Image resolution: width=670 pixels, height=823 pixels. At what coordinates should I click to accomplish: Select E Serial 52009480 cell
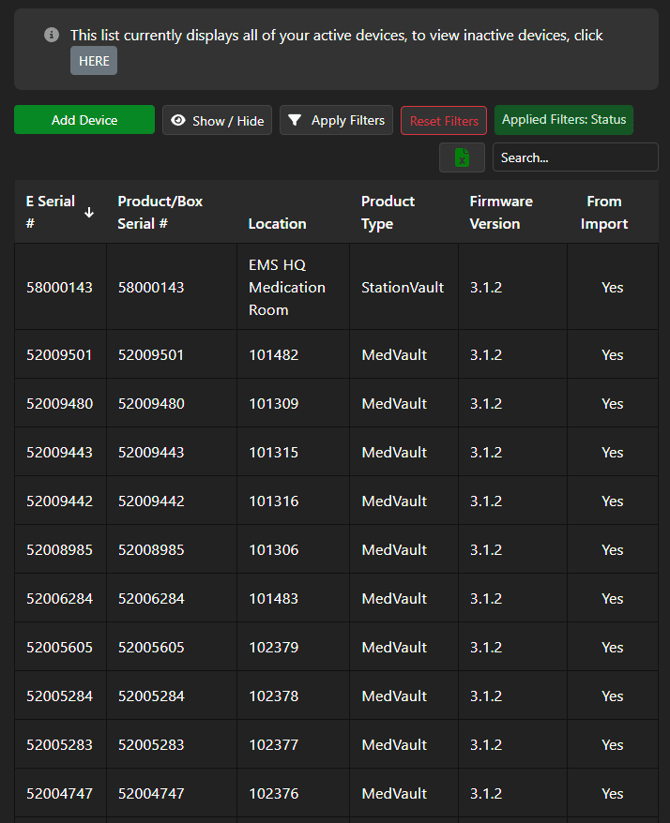coord(59,404)
